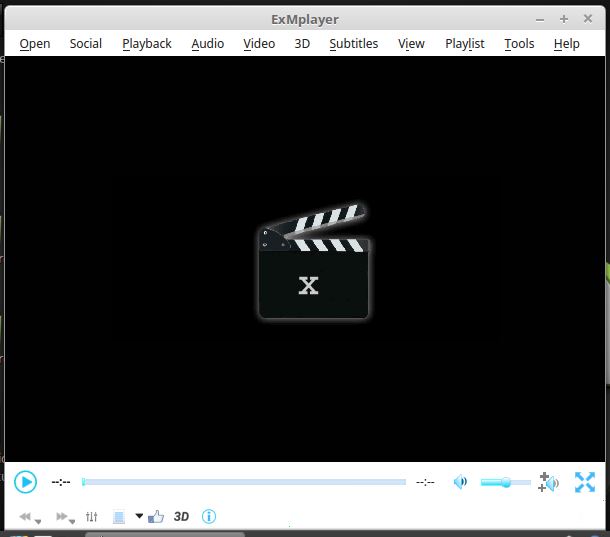
Task: Open the Audio menu
Action: click(x=208, y=44)
